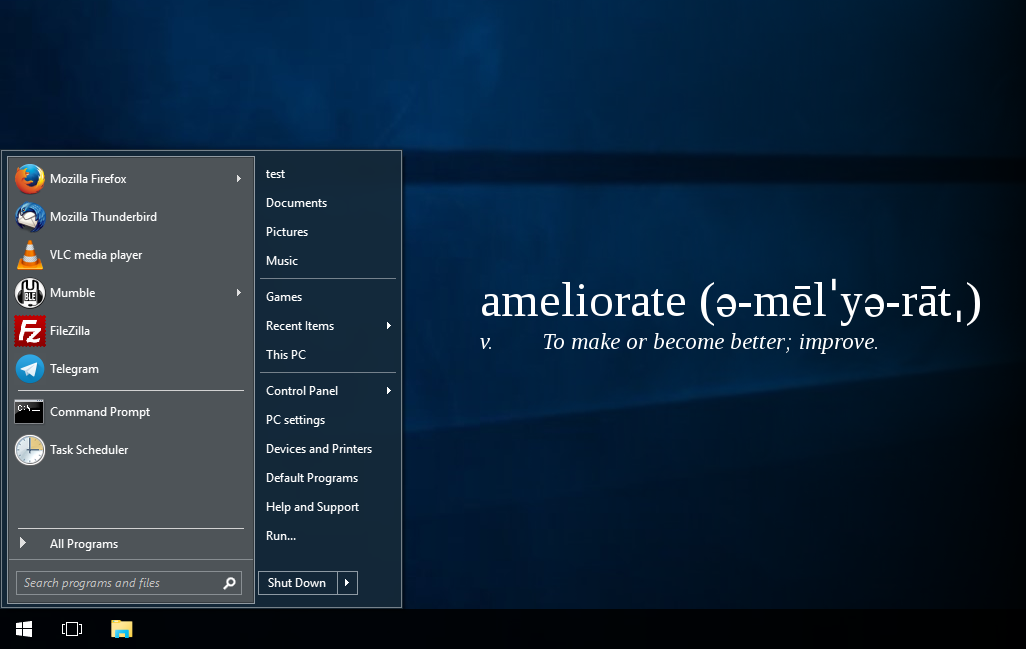Open Devices and Printers
1026x649 pixels.
tap(319, 449)
